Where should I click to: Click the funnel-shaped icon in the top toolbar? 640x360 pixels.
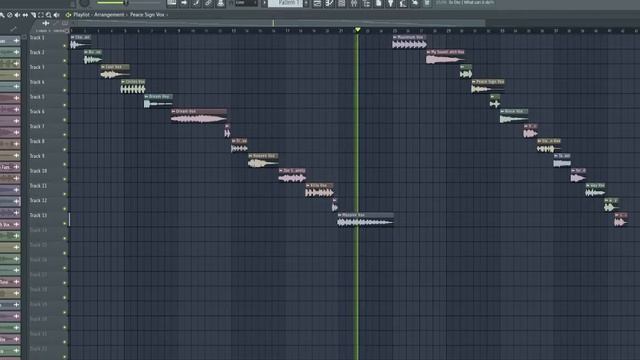(391, 3)
